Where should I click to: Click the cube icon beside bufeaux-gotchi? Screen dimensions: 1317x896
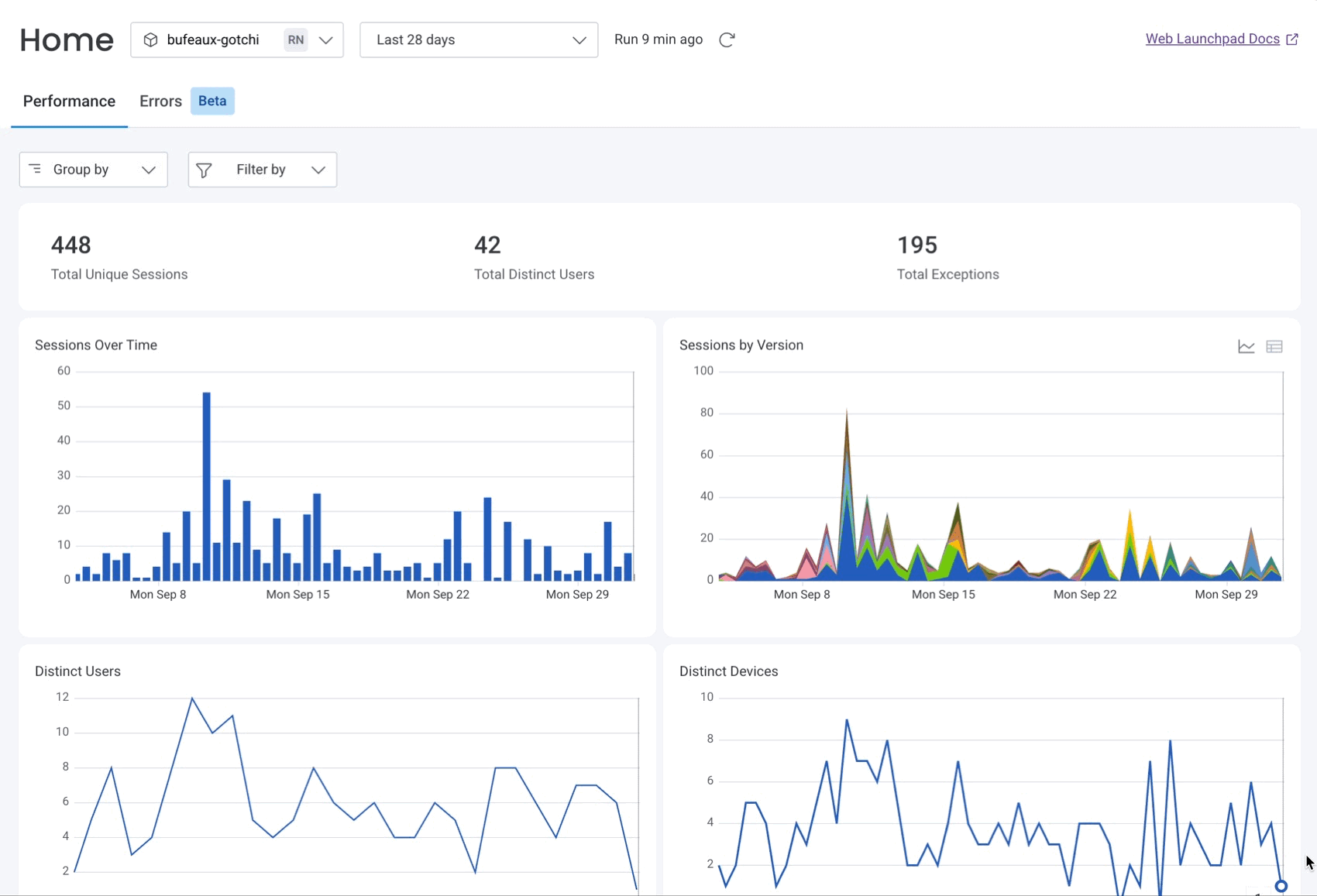151,39
